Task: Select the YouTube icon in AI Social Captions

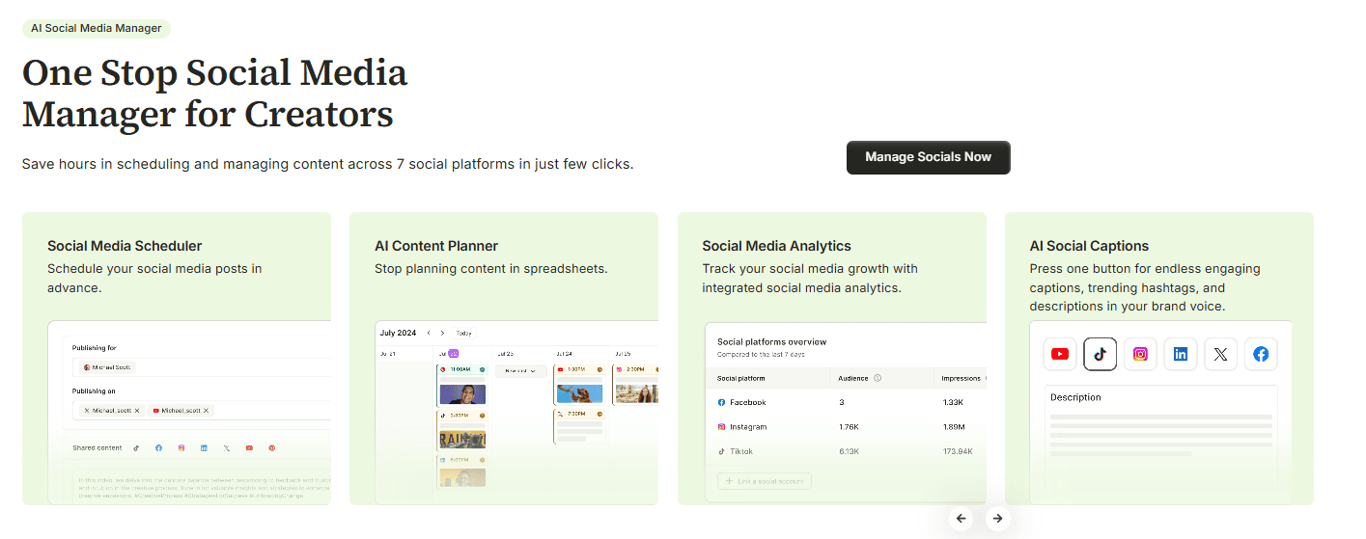Action: [x=1060, y=354]
